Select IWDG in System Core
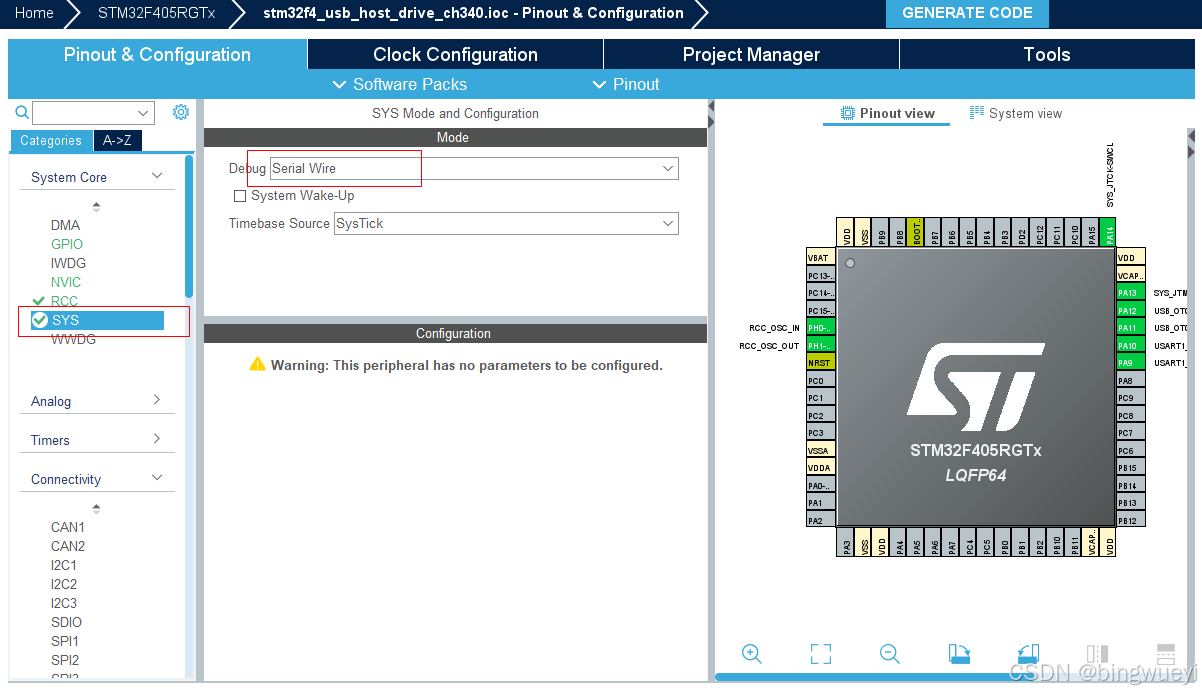The image size is (1202, 692). point(69,263)
